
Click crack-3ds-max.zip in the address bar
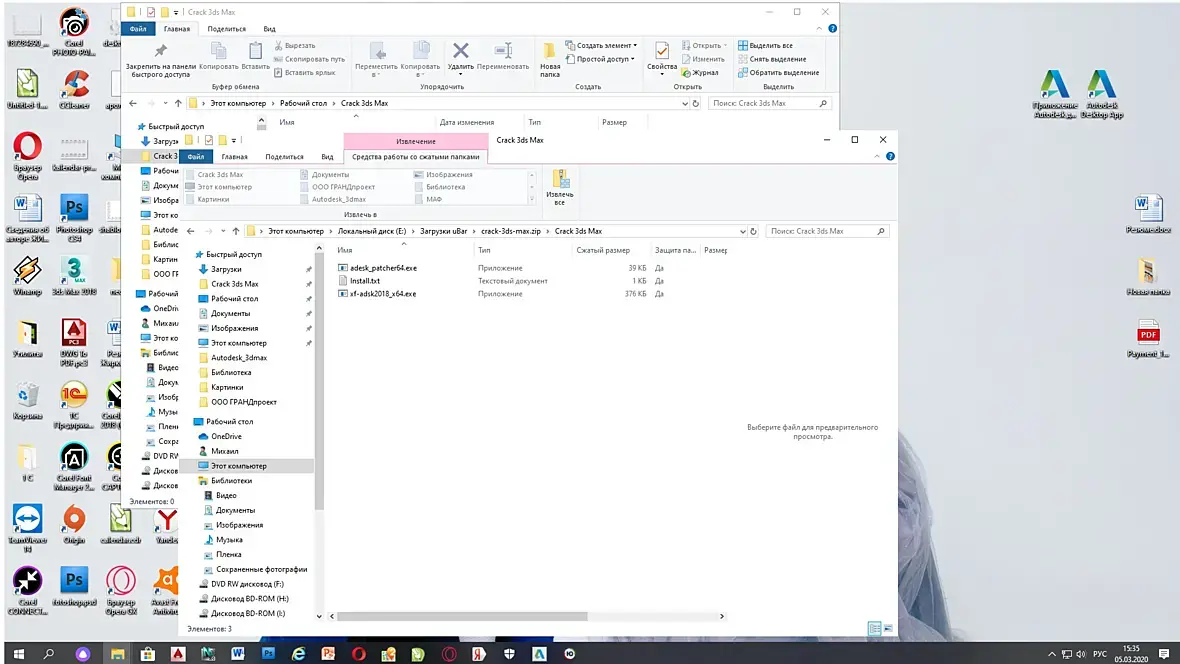tap(510, 231)
